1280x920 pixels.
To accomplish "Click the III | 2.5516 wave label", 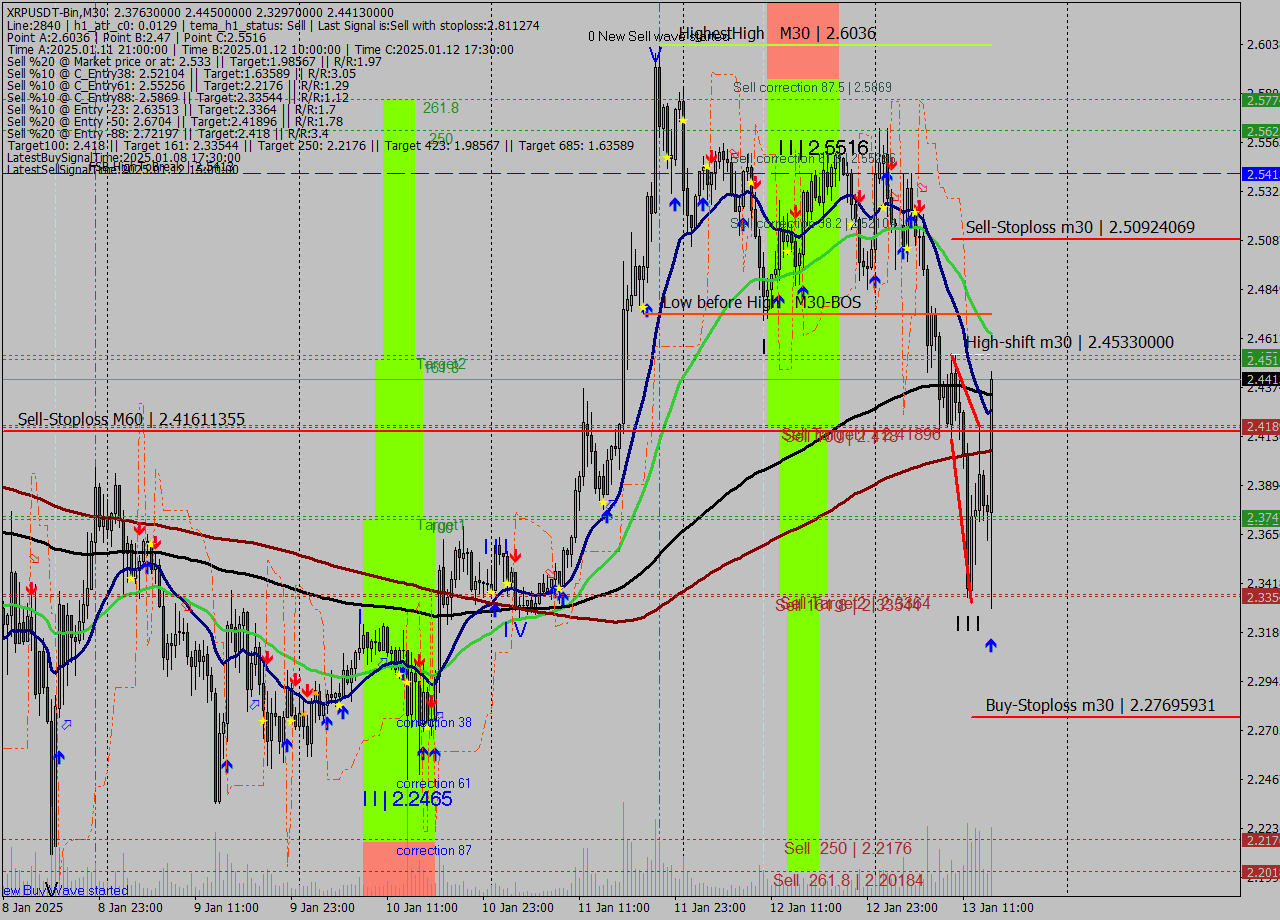I will click(x=823, y=148).
